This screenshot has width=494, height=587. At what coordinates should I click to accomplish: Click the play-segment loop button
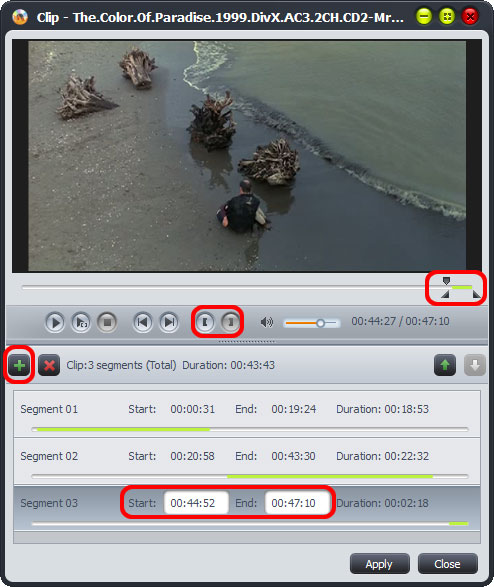click(81, 322)
